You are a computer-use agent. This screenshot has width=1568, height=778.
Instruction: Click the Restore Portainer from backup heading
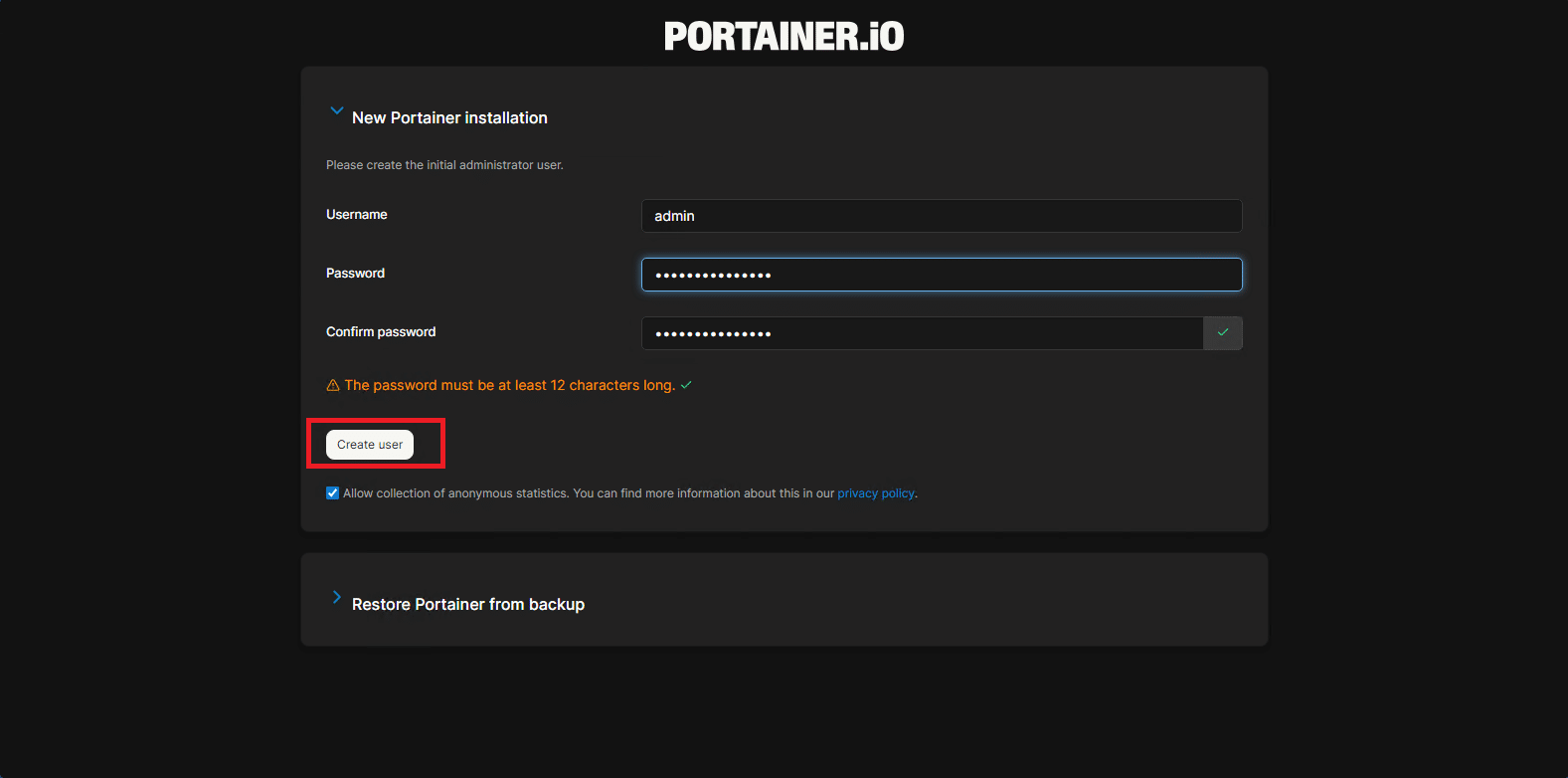point(467,604)
